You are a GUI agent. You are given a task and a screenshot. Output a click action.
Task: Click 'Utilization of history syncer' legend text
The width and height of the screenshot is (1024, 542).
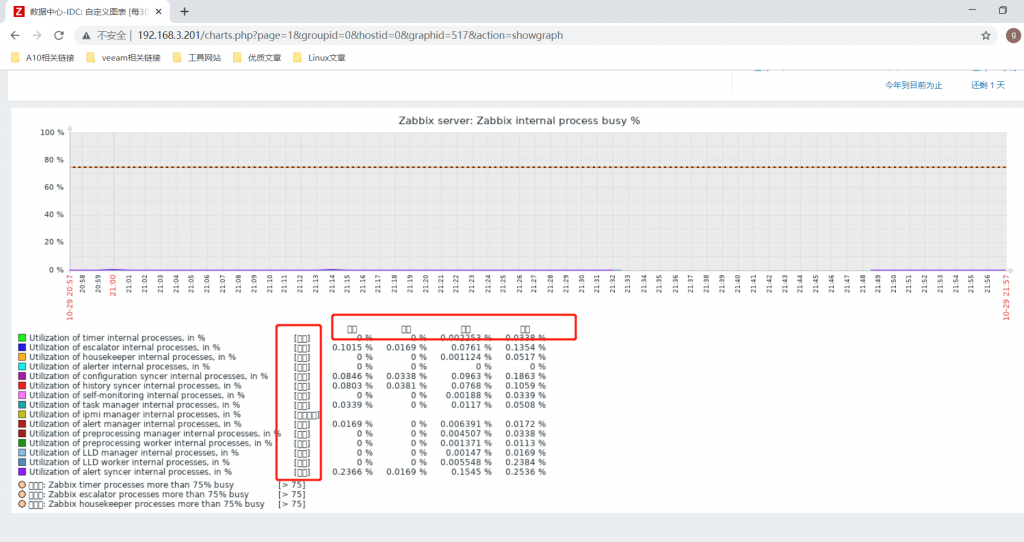click(135, 386)
